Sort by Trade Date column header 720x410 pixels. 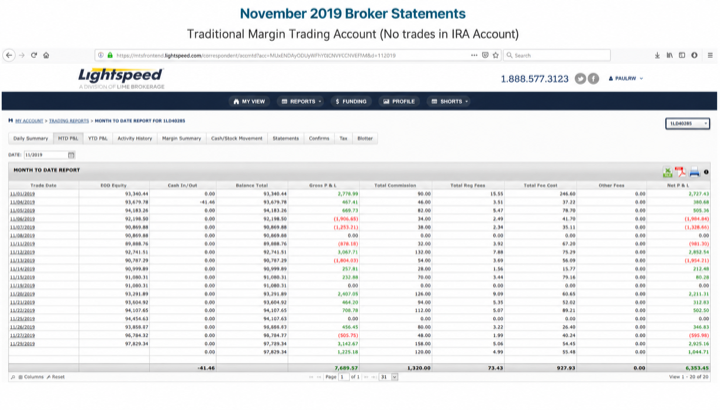tap(44, 185)
